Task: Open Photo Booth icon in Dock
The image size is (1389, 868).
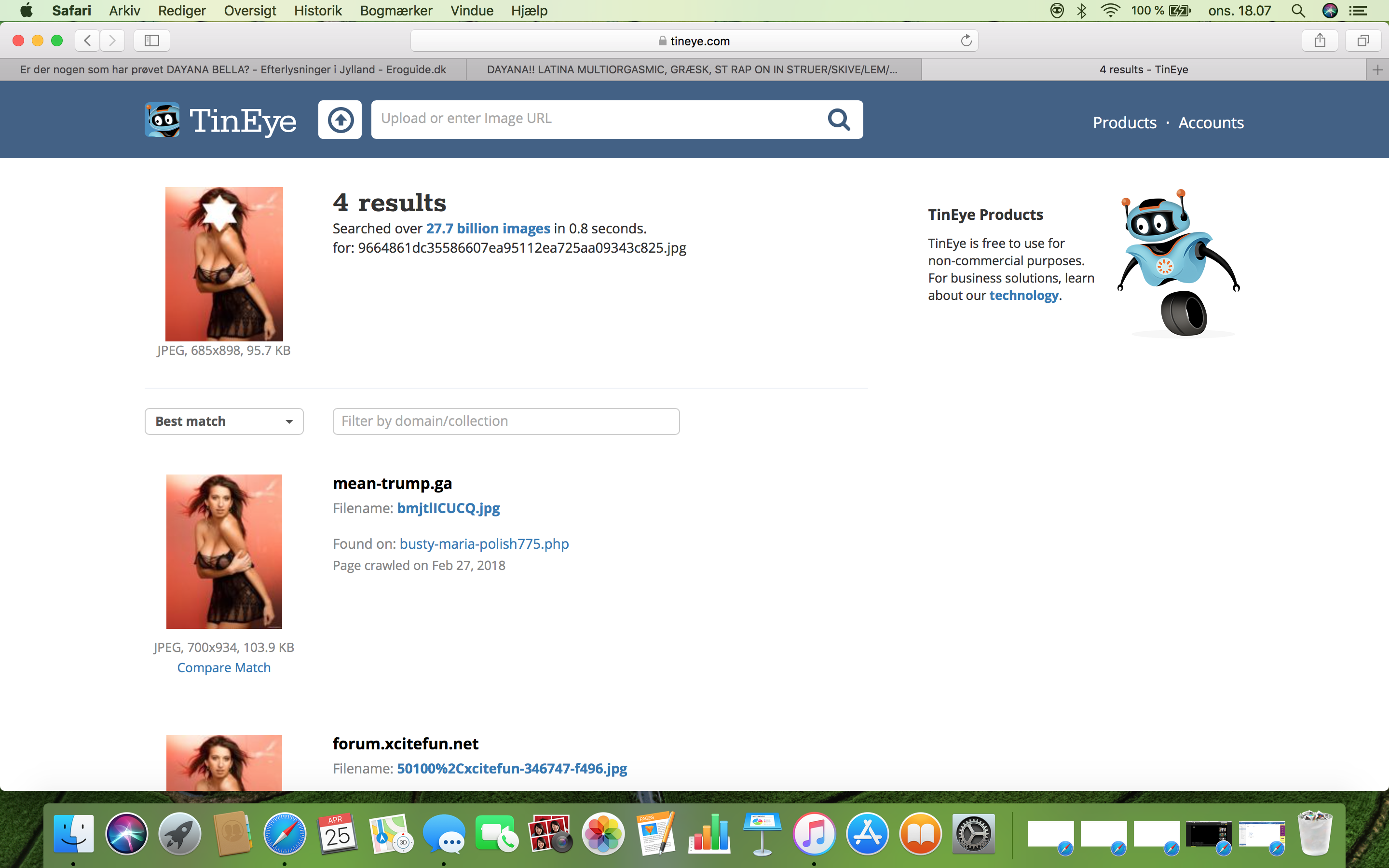Action: point(550,834)
